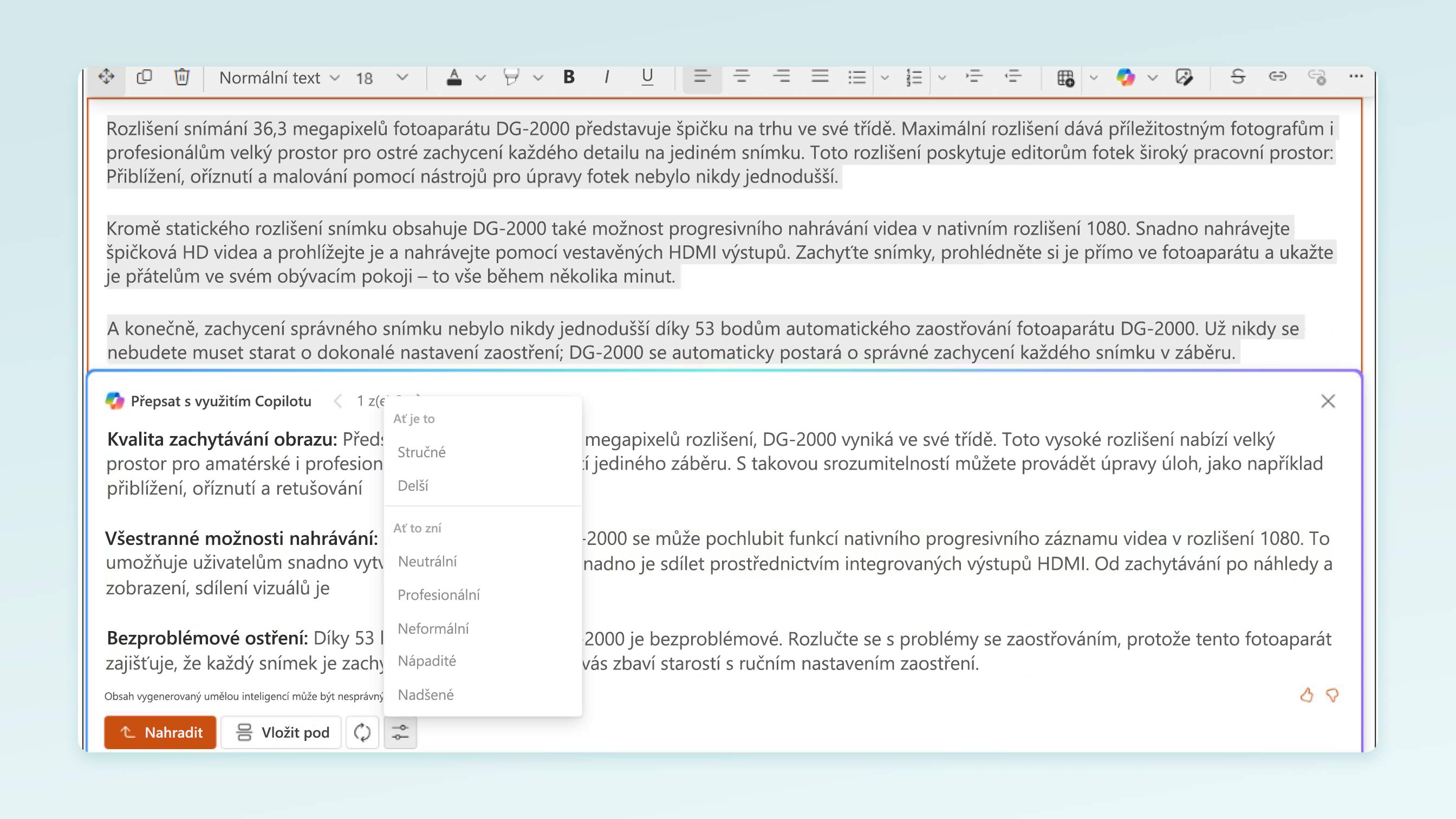Apply the font color tool

pos(454,77)
